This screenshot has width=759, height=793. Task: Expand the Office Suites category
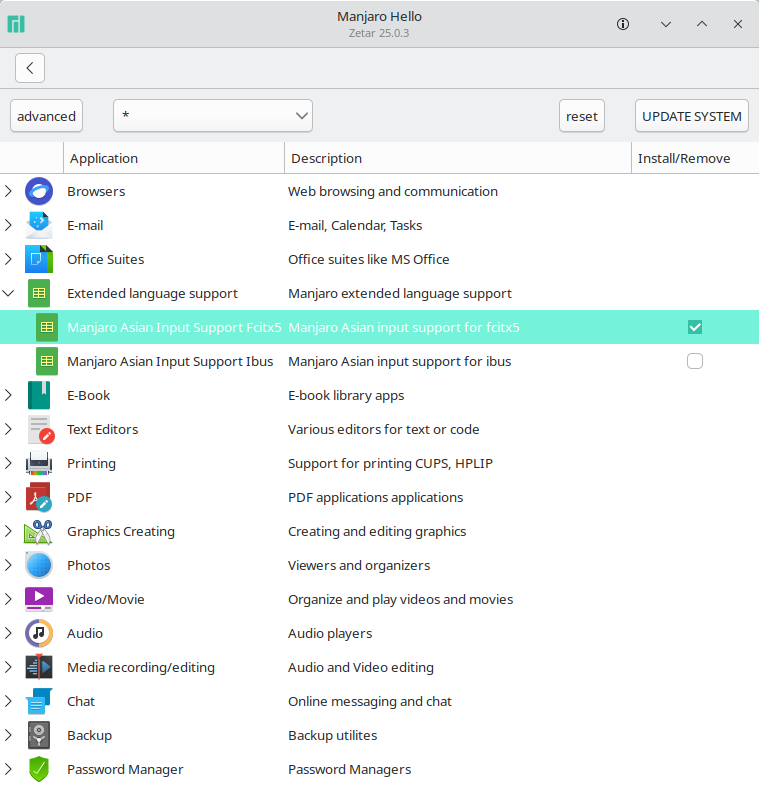[x=9, y=259]
